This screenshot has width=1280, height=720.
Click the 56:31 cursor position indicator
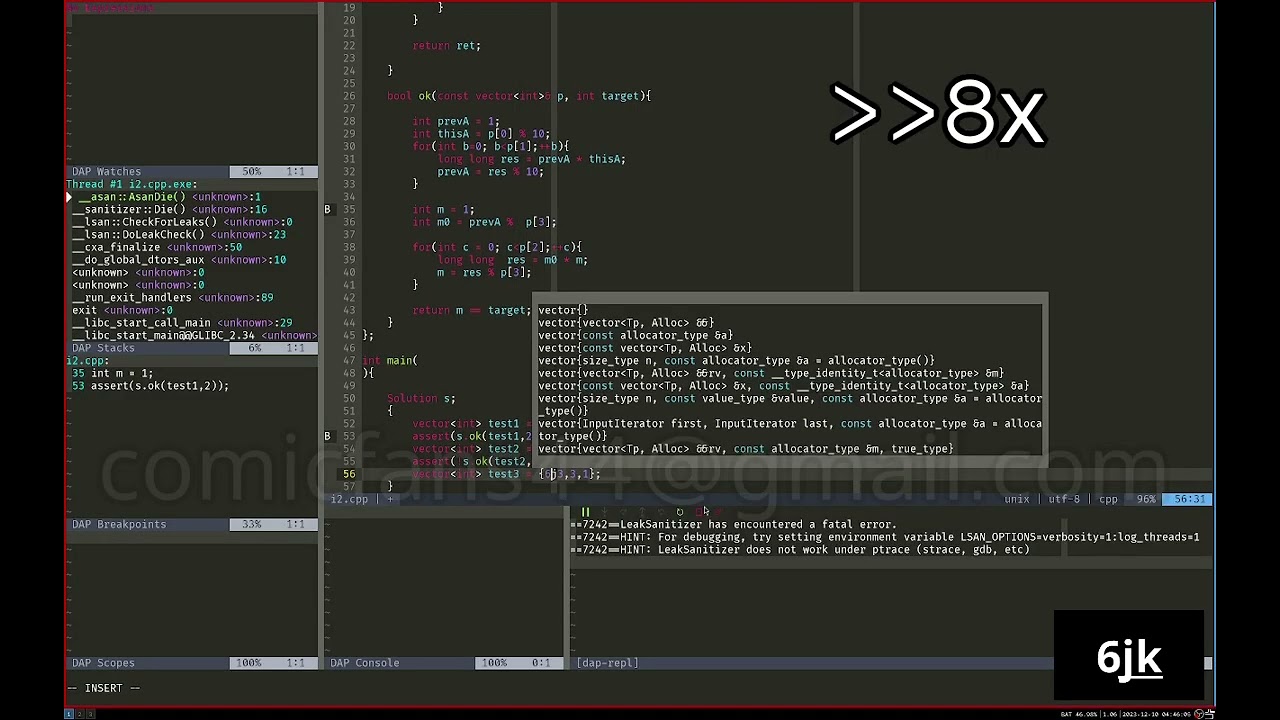[1188, 499]
